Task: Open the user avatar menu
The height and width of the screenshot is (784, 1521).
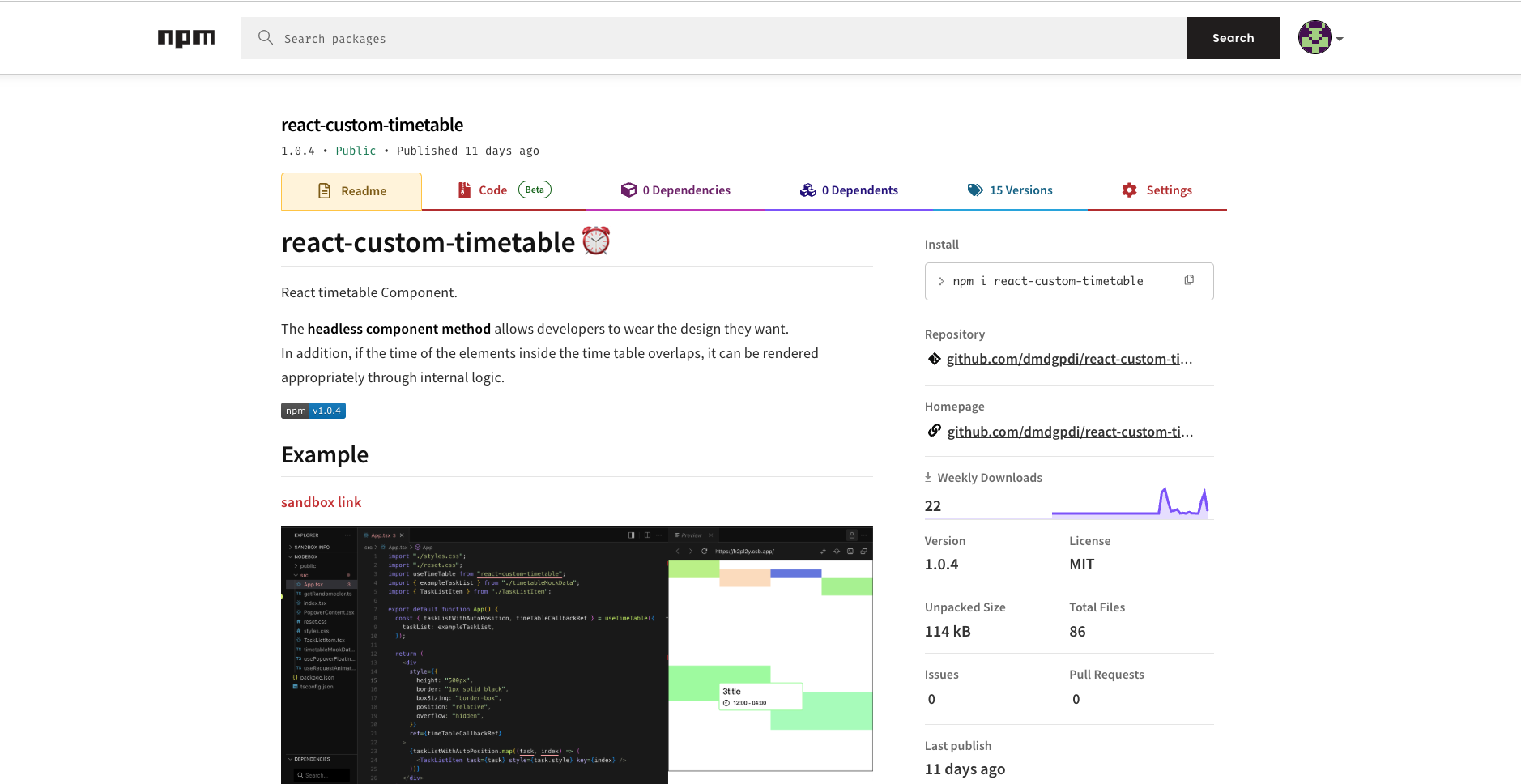Action: (1320, 38)
